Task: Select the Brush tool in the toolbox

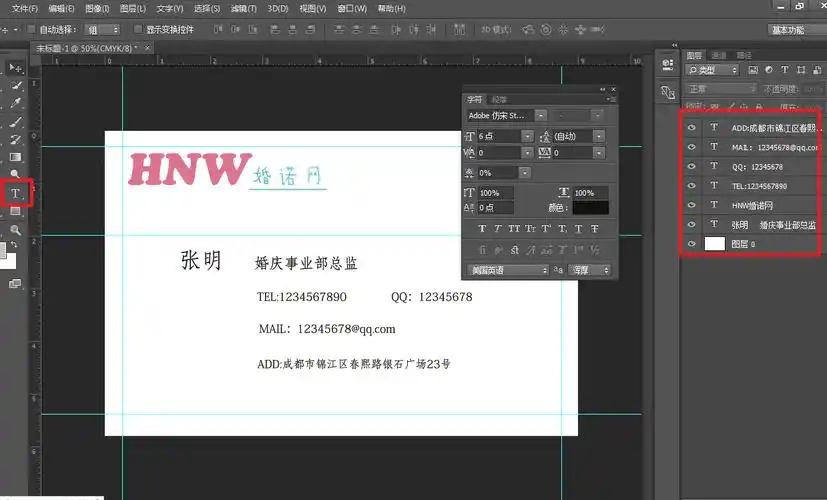Action: pyautogui.click(x=16, y=122)
